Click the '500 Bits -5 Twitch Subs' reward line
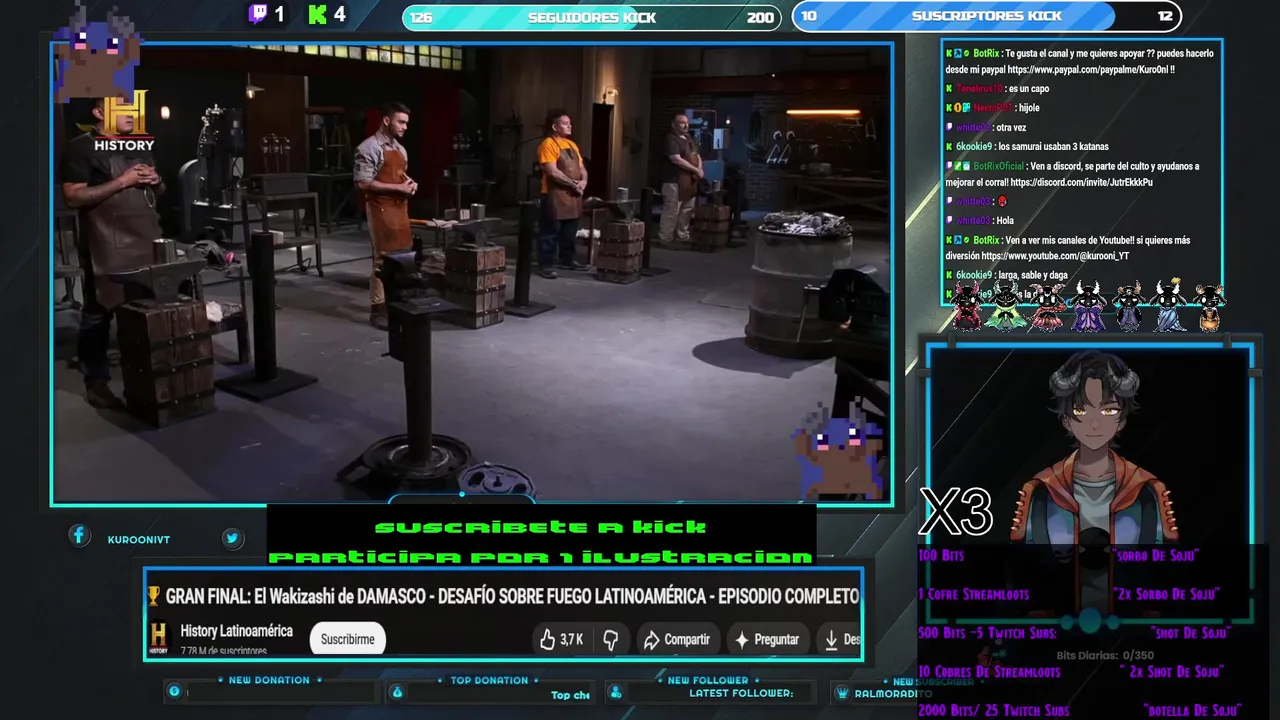 point(987,633)
